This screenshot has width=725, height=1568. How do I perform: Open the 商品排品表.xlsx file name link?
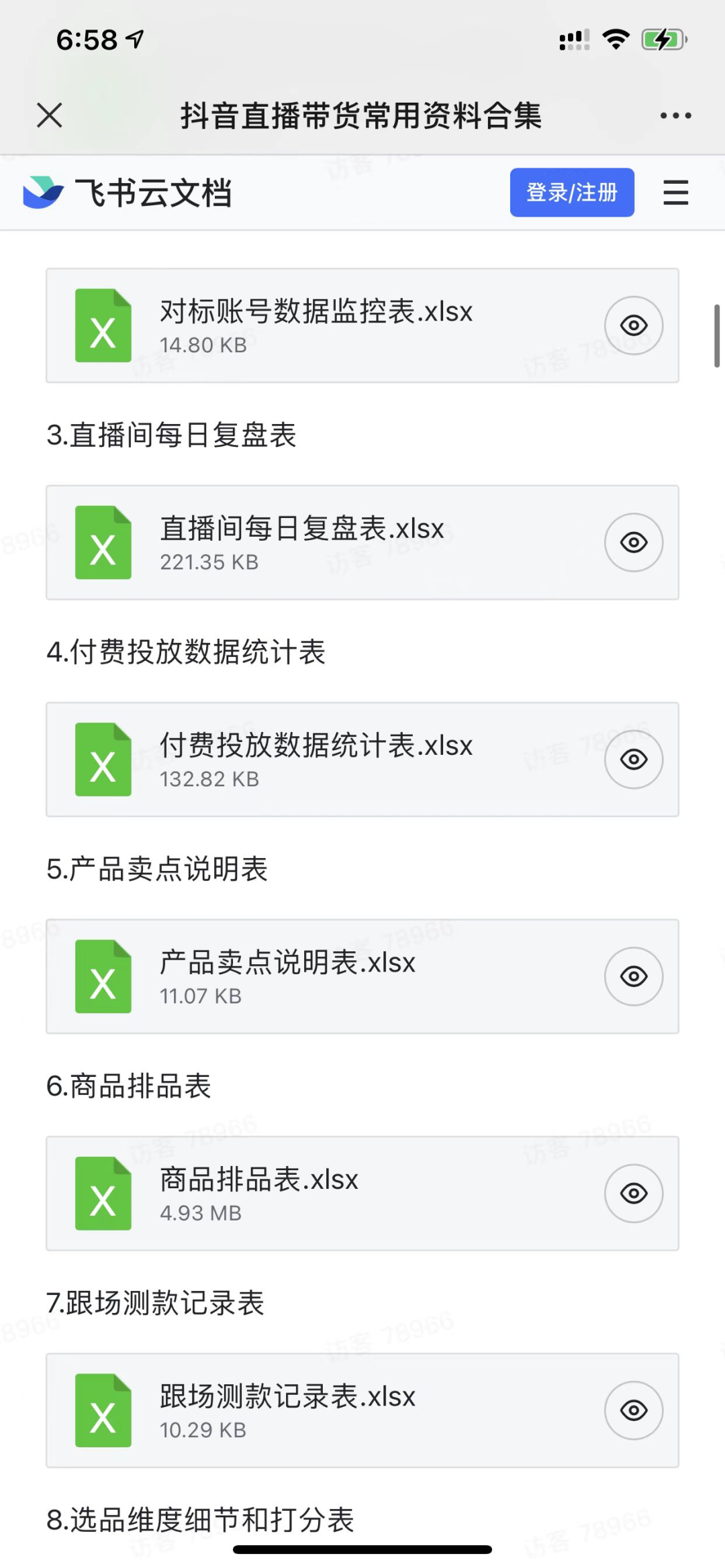coord(259,1180)
